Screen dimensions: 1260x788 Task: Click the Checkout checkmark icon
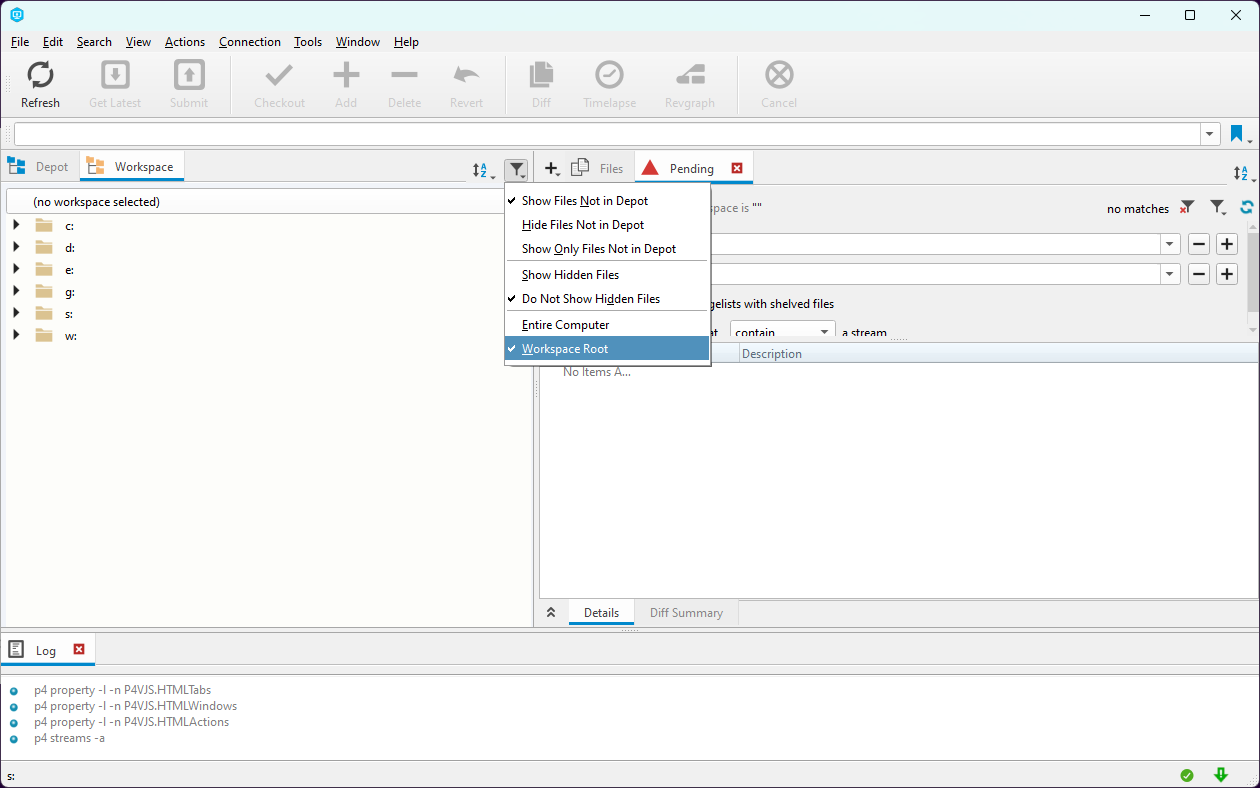(x=279, y=75)
